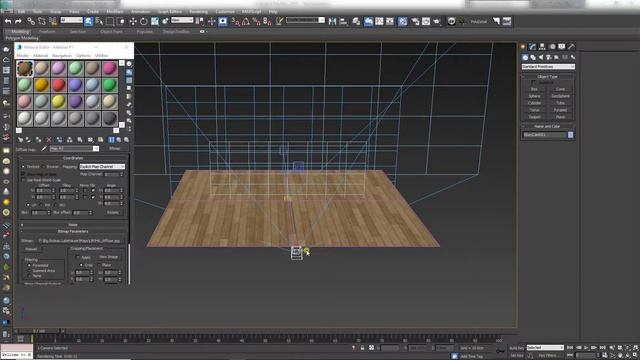The image size is (640, 360).
Task: Activate the Select and Link tool
Action: [x=31, y=21]
